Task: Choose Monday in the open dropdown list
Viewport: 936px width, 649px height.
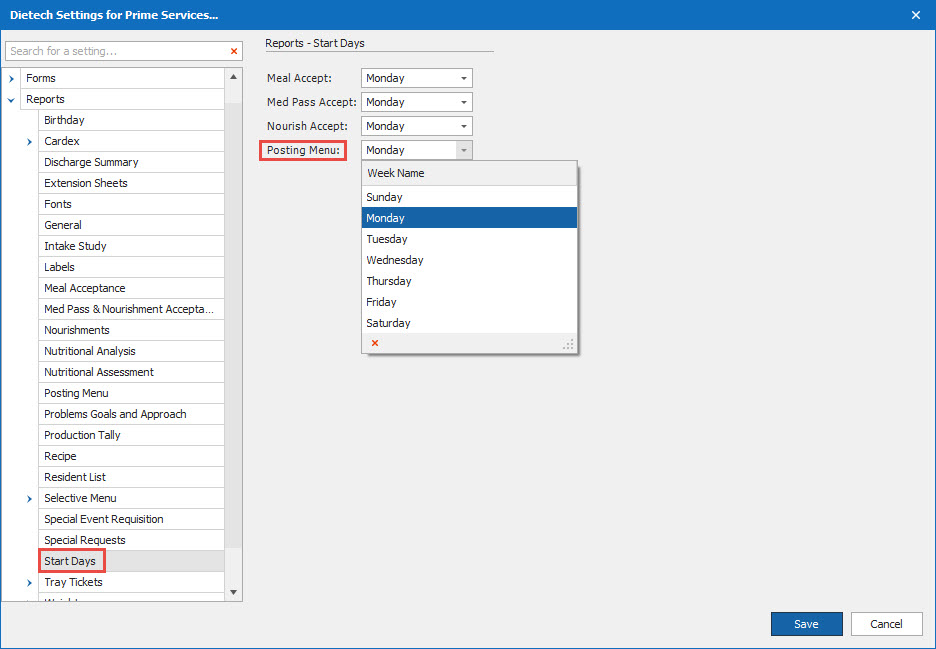Action: pyautogui.click(x=469, y=218)
